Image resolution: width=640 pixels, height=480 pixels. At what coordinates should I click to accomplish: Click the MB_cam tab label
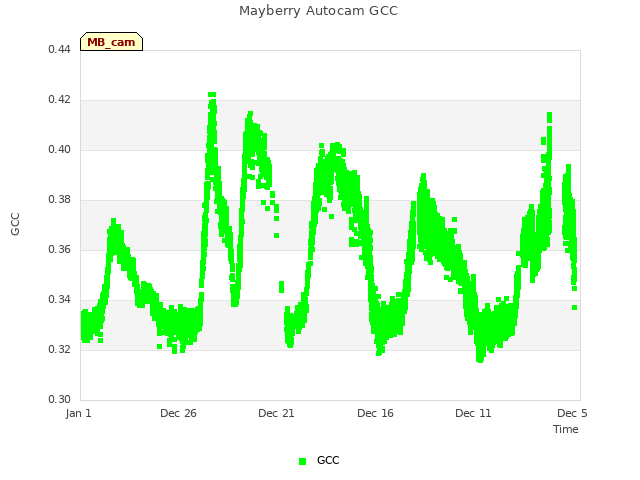(111, 42)
